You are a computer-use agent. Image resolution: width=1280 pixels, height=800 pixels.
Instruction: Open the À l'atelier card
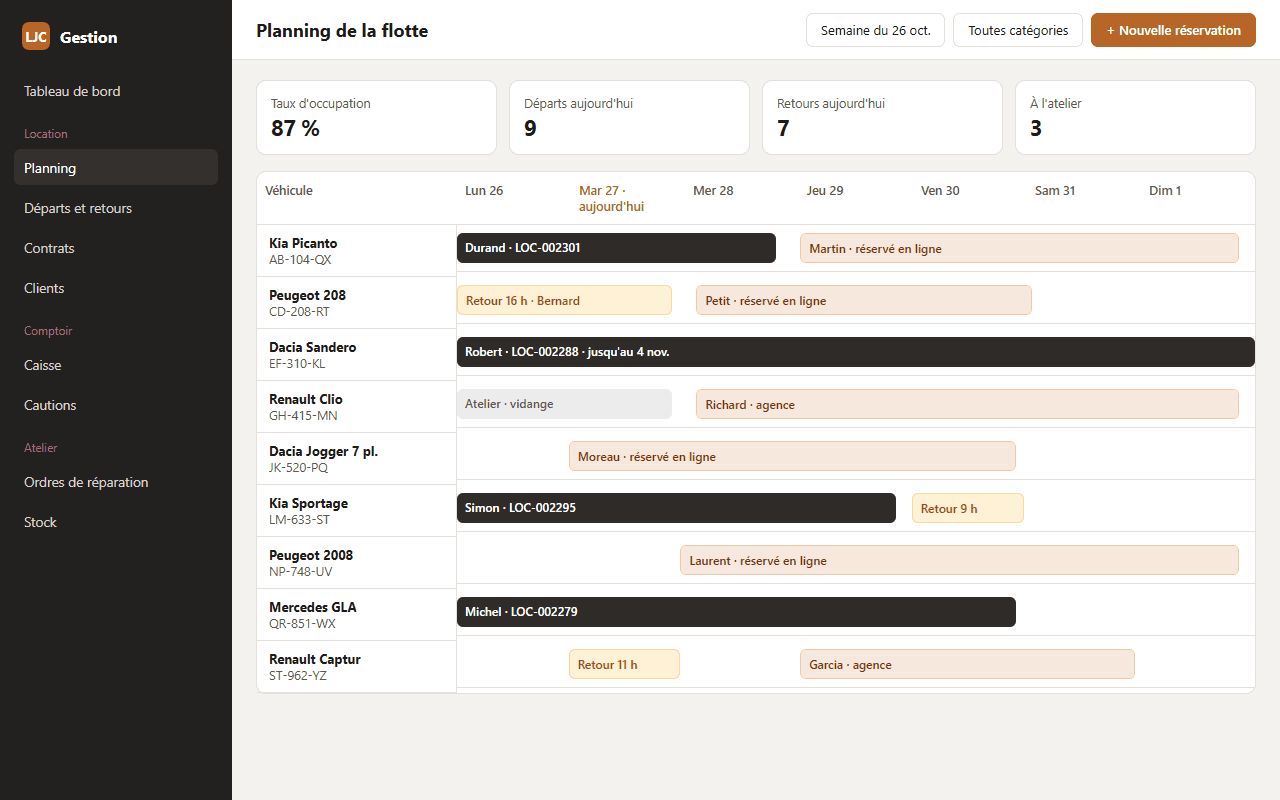pyautogui.click(x=1135, y=117)
